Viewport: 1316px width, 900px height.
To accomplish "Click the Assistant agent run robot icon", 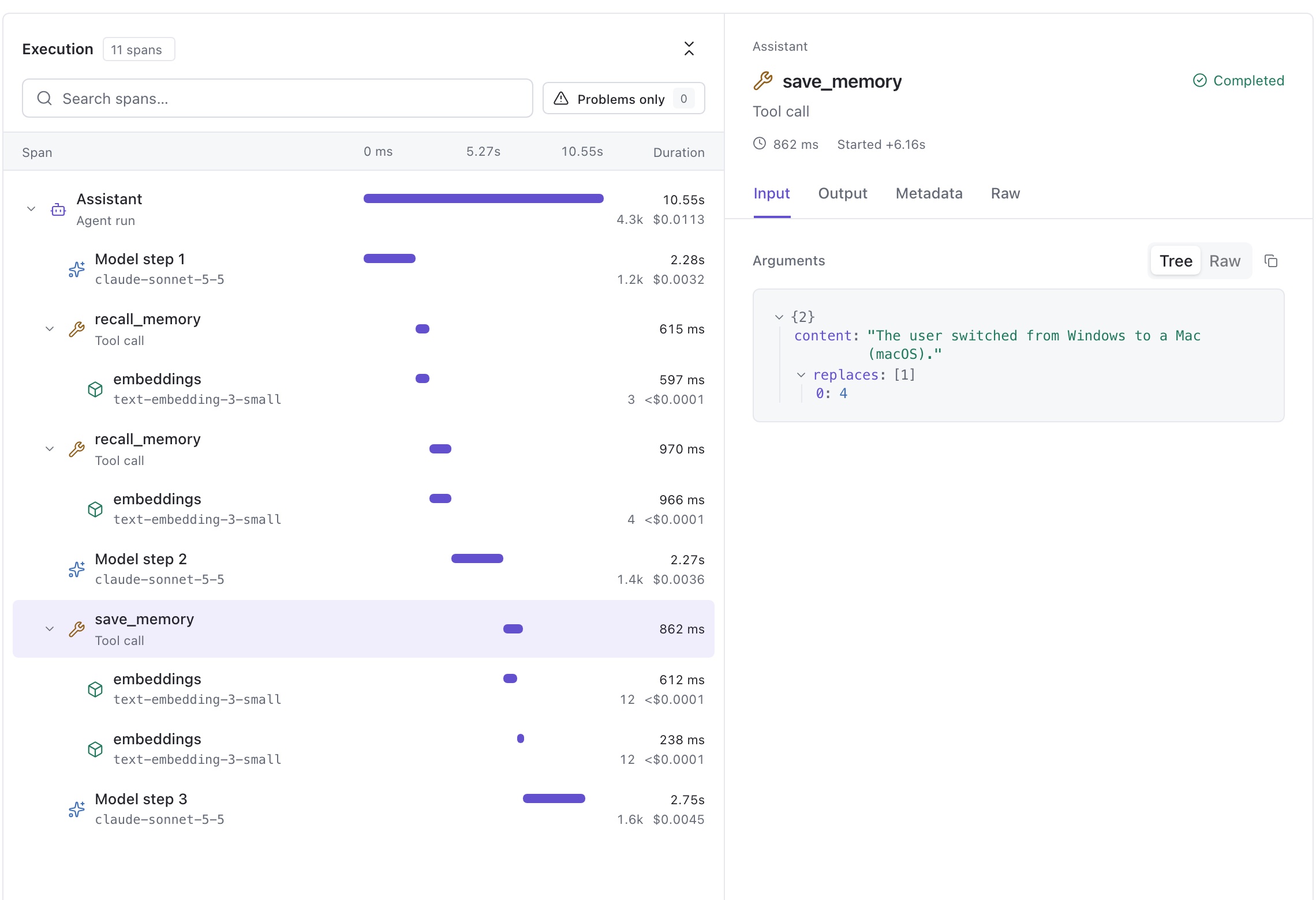I will [58, 209].
